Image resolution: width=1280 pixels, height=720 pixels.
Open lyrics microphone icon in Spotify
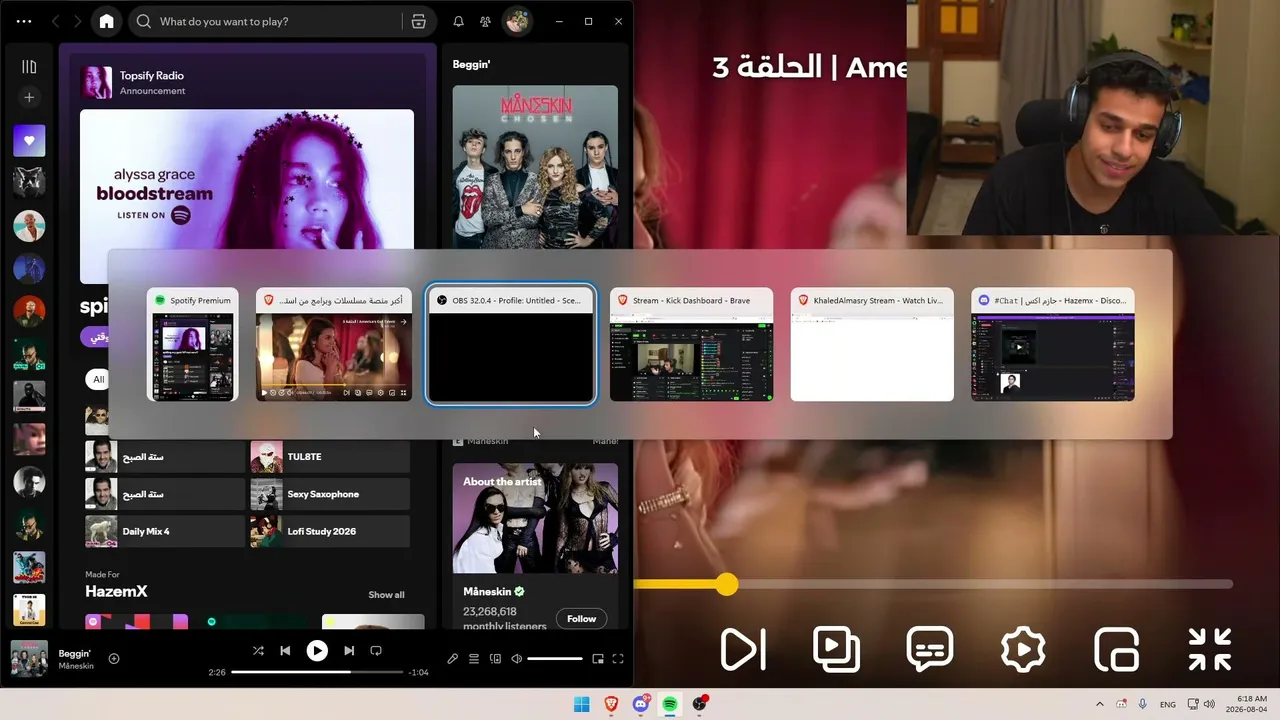pos(452,659)
